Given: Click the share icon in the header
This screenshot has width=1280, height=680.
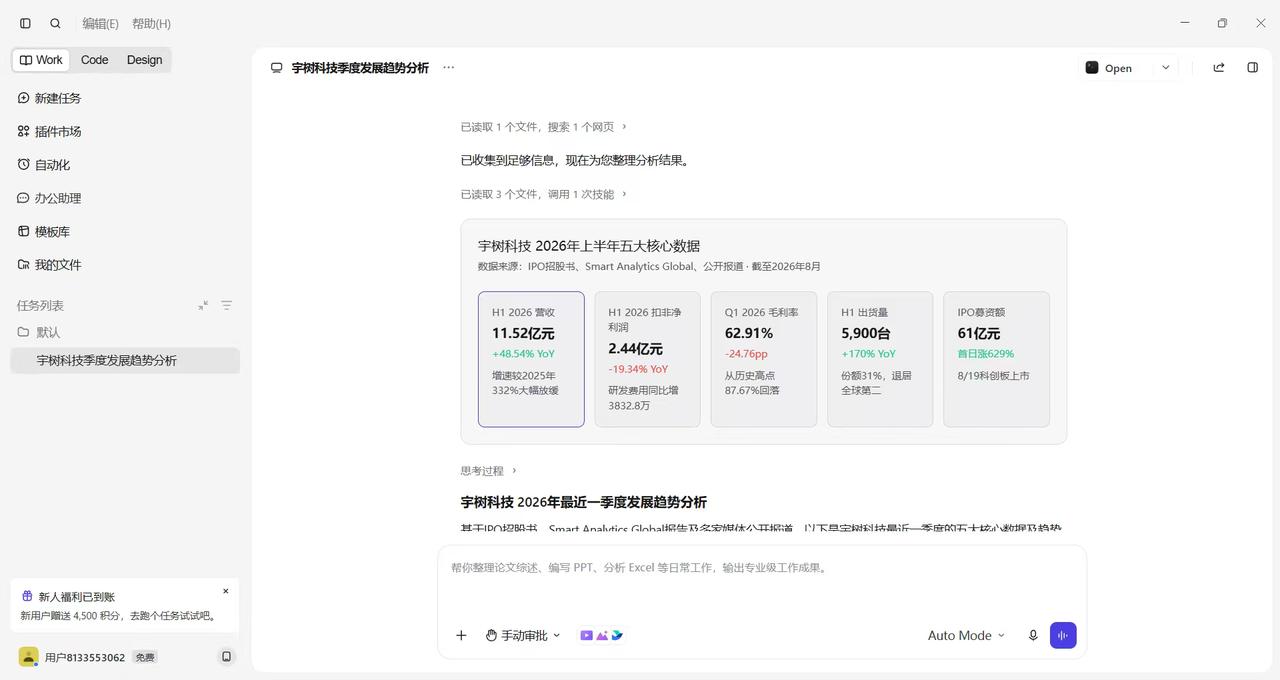Looking at the screenshot, I should click(x=1218, y=68).
